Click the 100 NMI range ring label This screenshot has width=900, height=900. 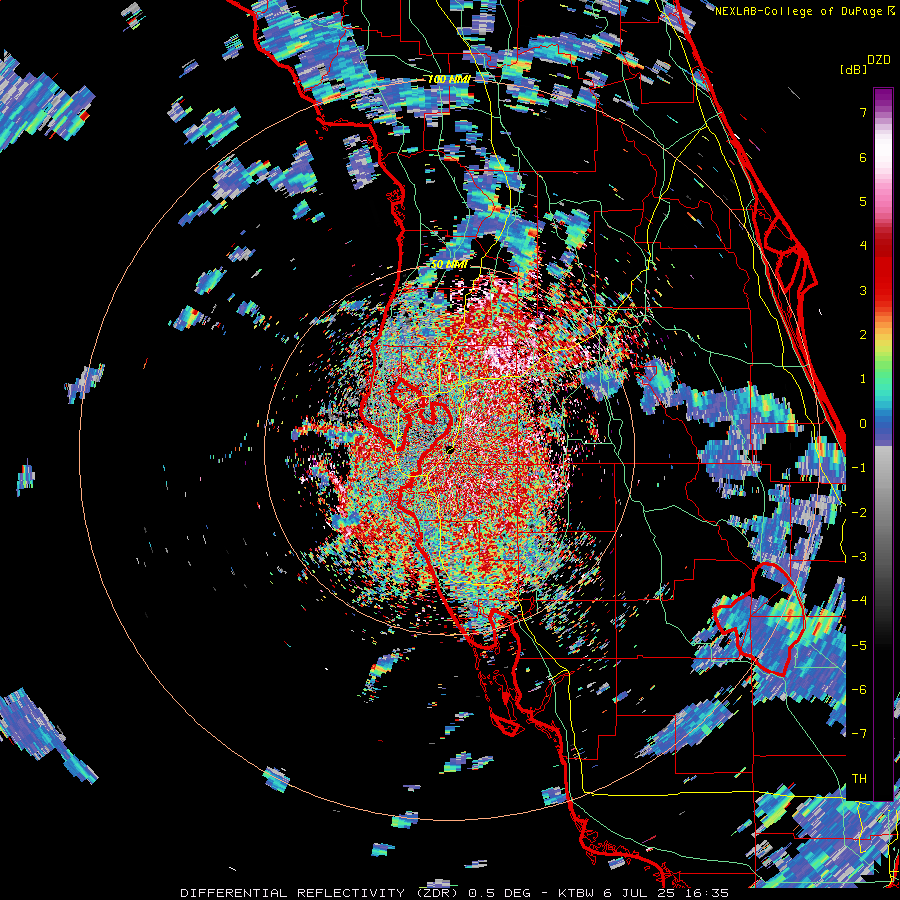(449, 79)
